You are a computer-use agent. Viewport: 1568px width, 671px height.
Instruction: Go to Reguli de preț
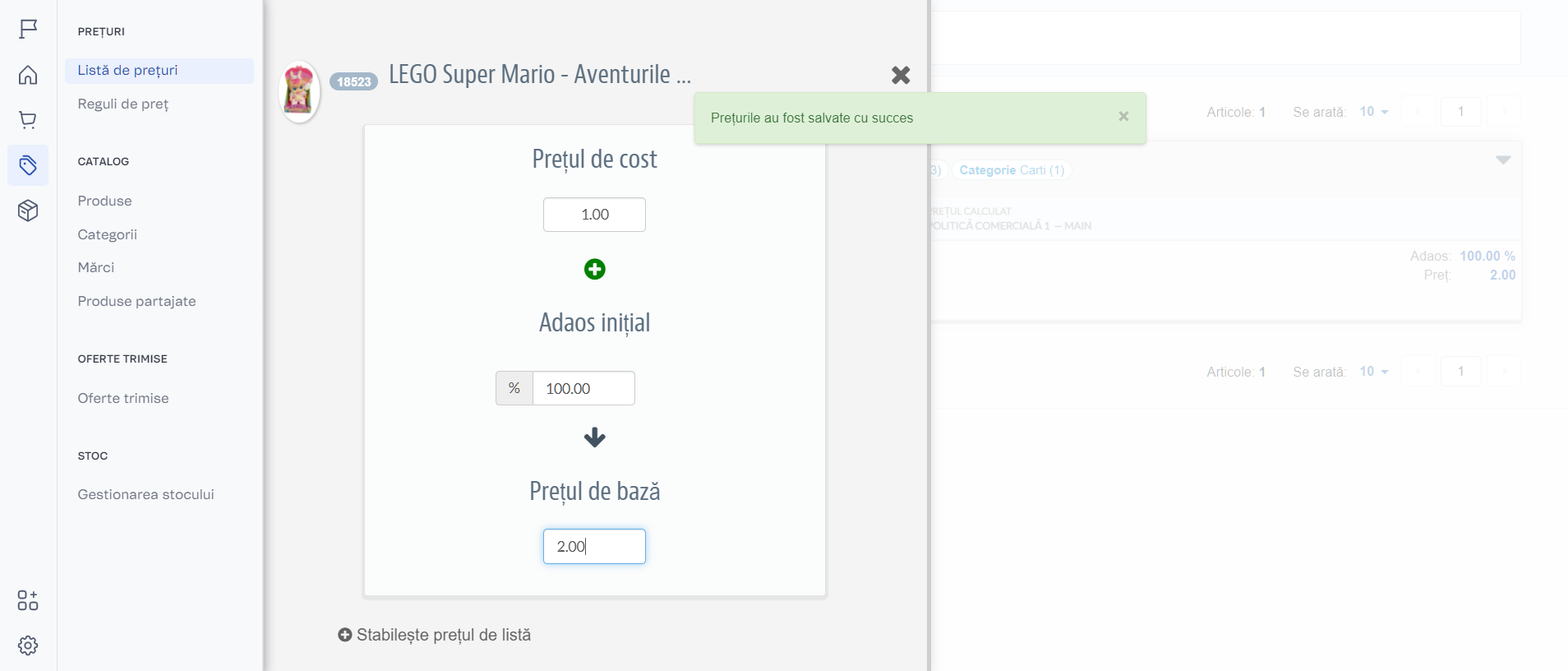[123, 104]
